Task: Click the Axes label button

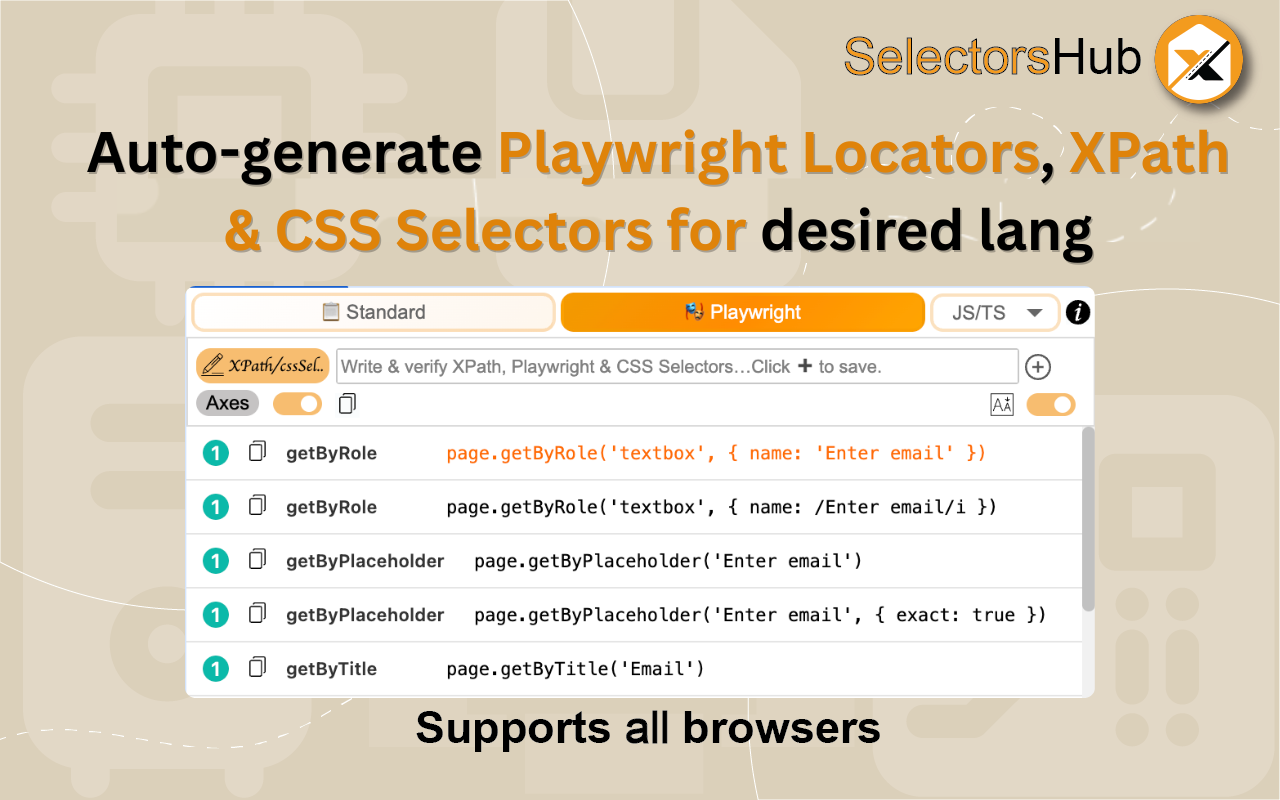Action: (x=227, y=404)
